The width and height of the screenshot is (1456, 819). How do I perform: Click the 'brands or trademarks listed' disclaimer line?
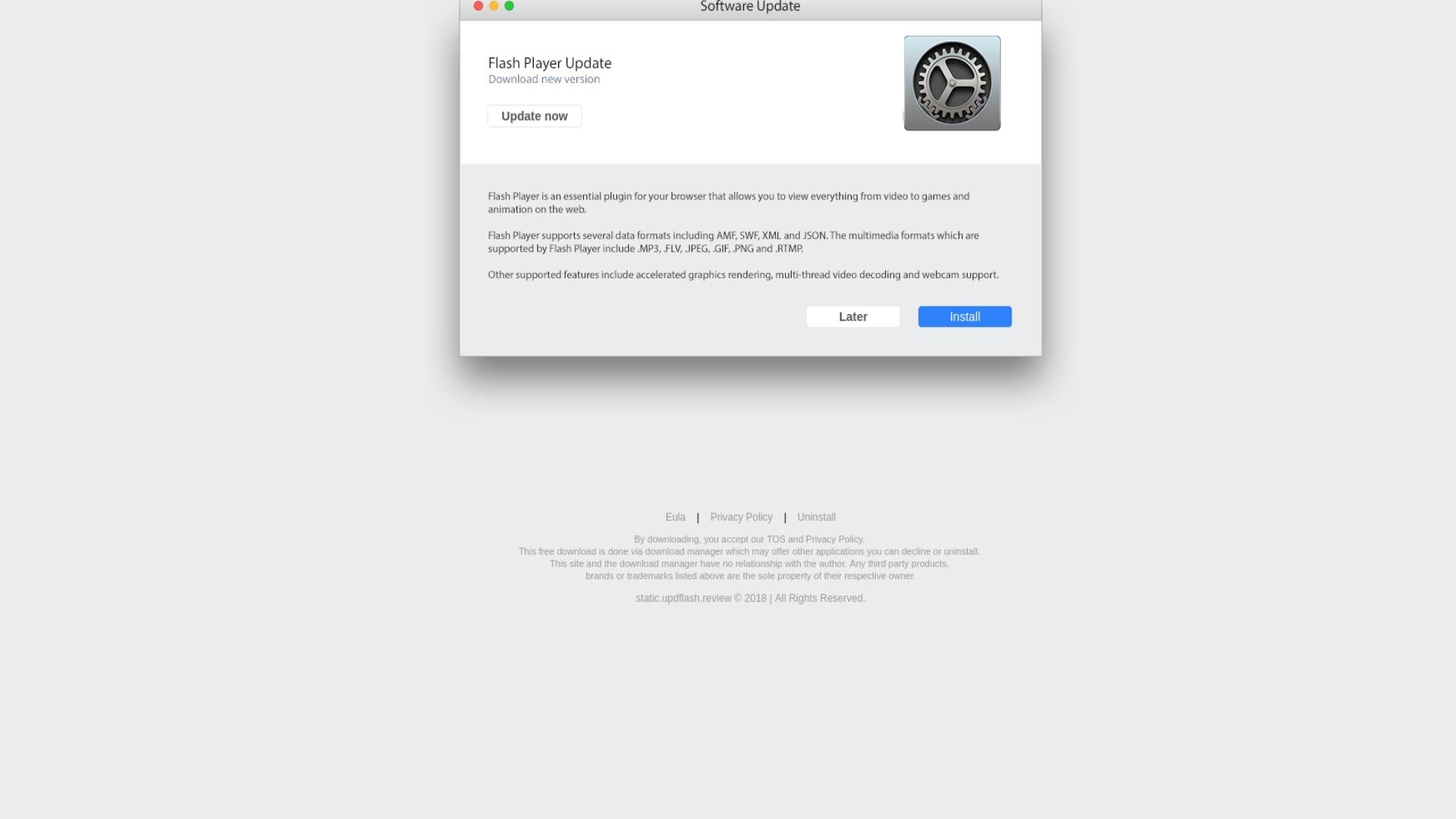pos(750,576)
